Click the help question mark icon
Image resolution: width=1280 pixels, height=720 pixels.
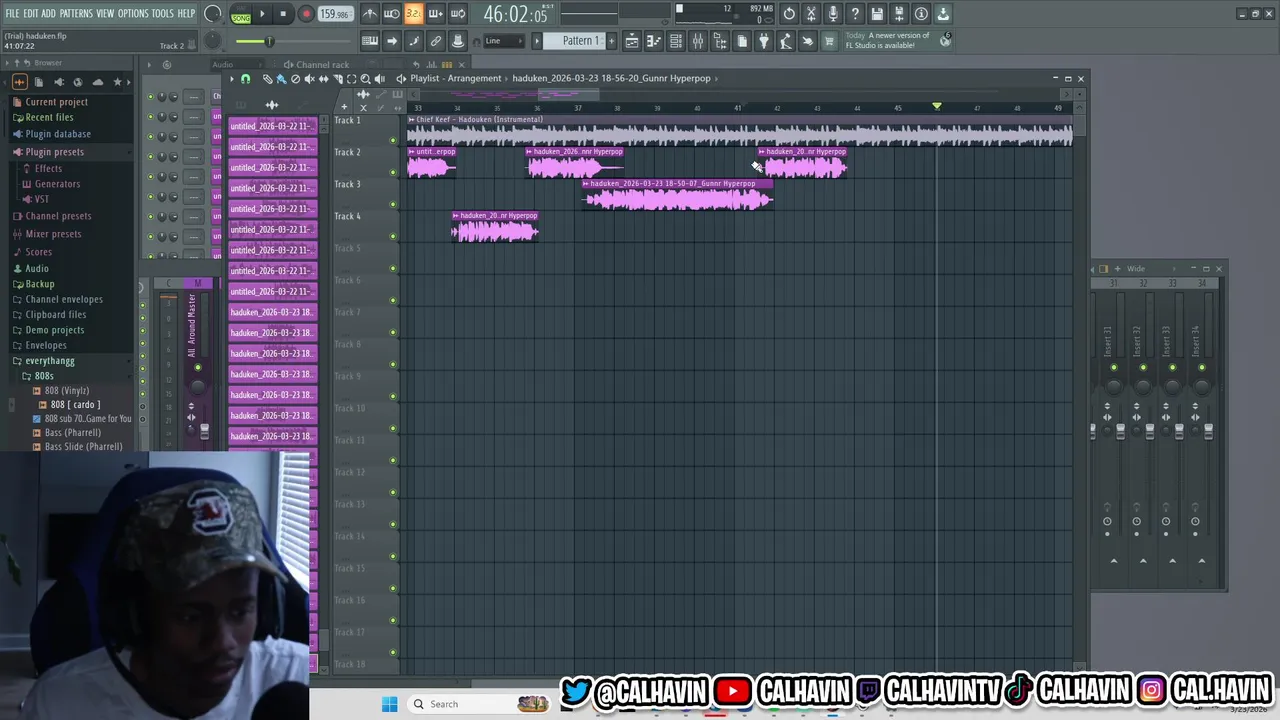(855, 14)
